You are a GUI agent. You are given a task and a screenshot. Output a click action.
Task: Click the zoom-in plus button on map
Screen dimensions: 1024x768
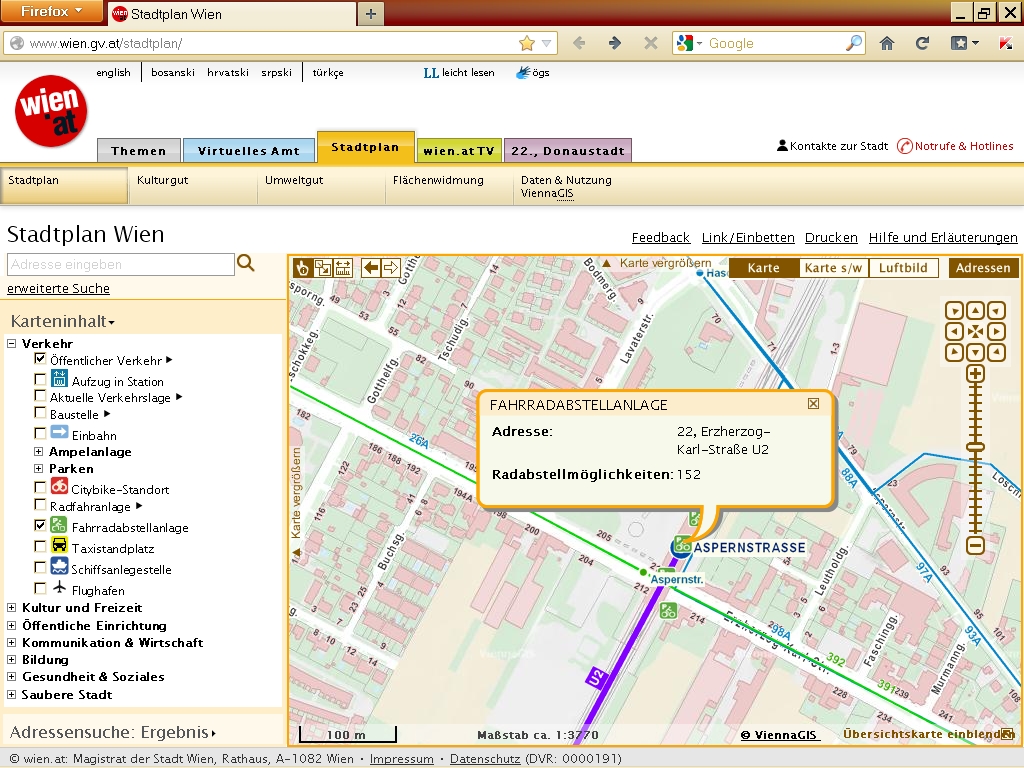pyautogui.click(x=975, y=374)
